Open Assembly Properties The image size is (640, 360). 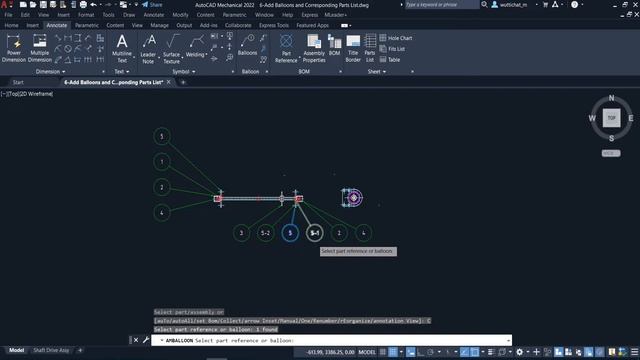314,49
